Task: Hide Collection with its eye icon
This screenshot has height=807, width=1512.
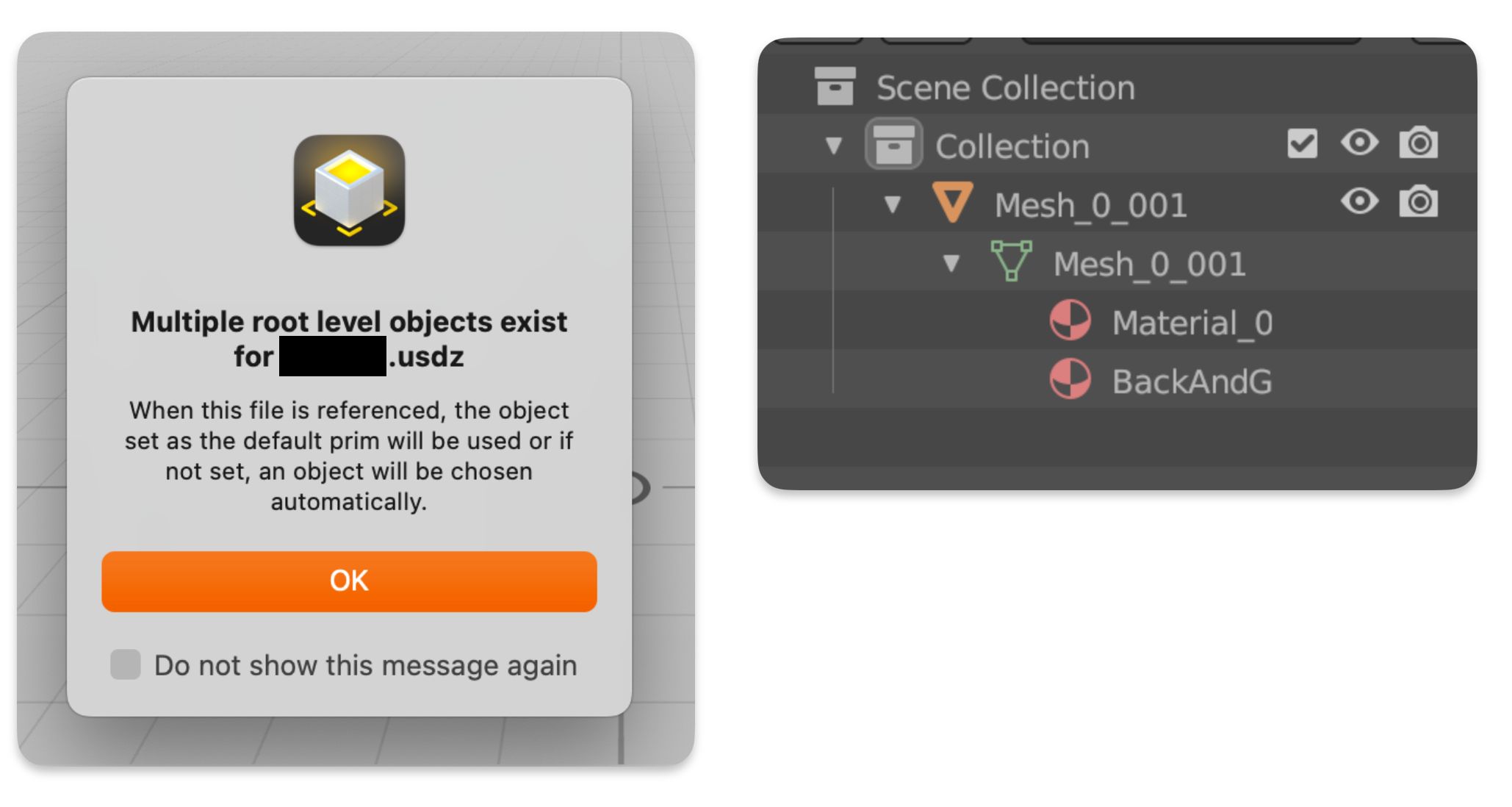Action: (x=1360, y=142)
